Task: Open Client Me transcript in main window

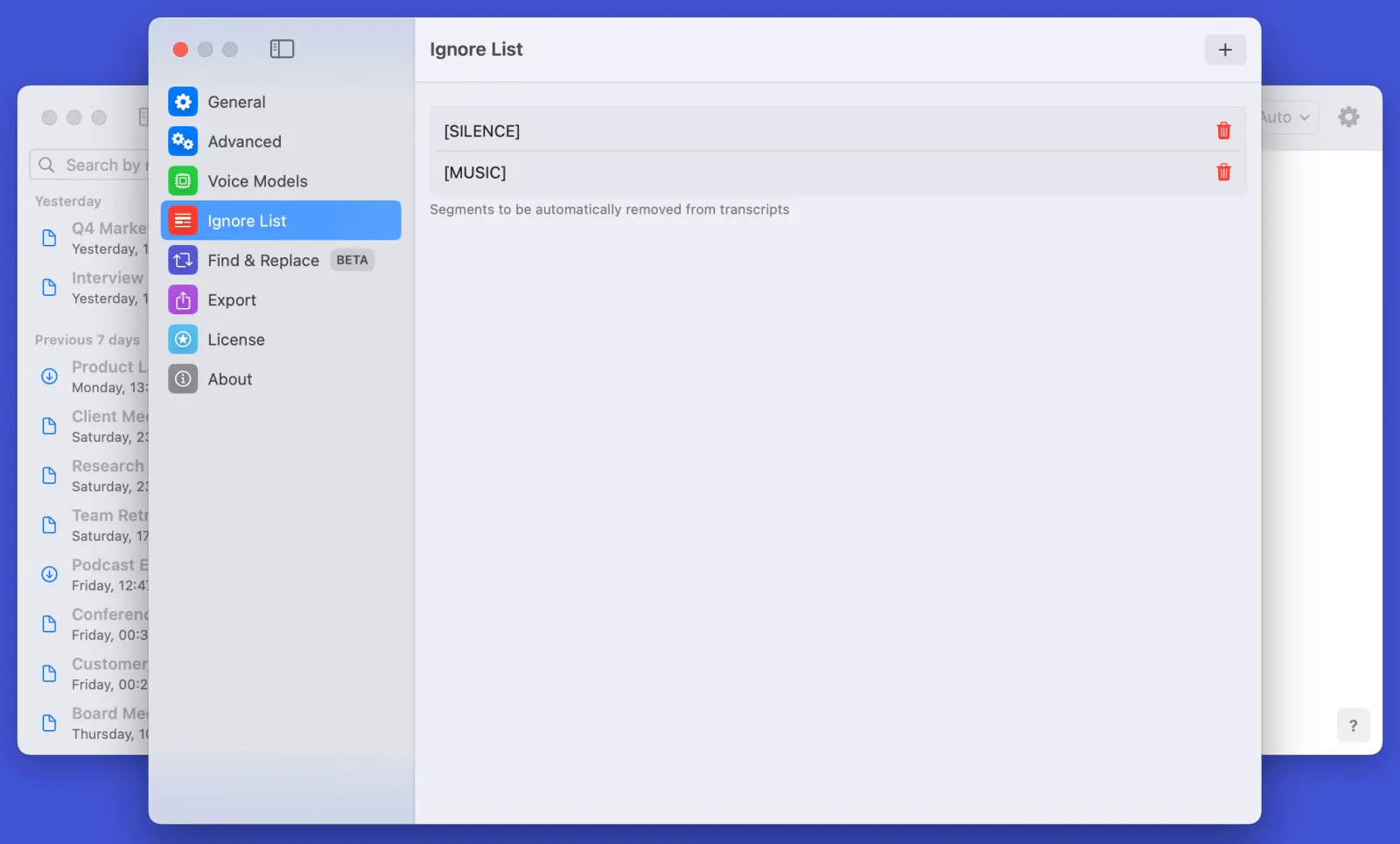Action: pos(91,426)
